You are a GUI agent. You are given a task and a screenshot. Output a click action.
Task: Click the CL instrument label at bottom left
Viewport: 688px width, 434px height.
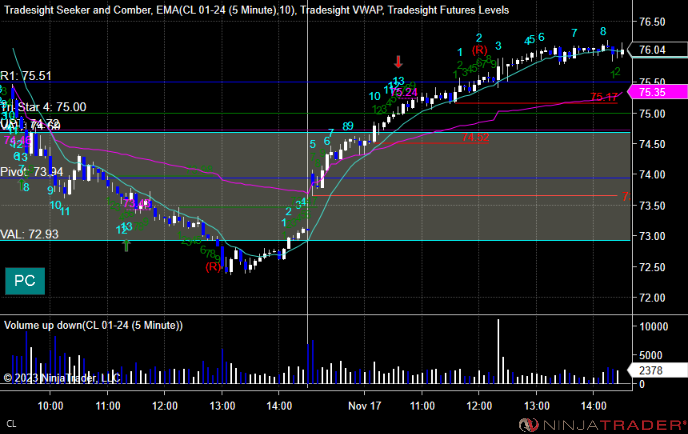point(11,424)
